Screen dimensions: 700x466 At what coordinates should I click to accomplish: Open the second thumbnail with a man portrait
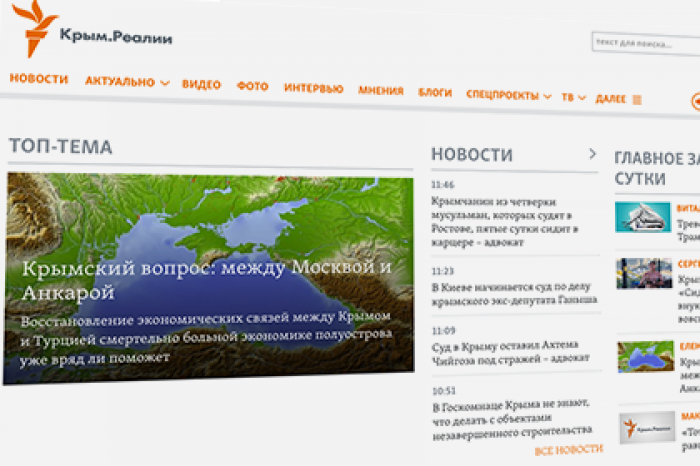click(644, 273)
